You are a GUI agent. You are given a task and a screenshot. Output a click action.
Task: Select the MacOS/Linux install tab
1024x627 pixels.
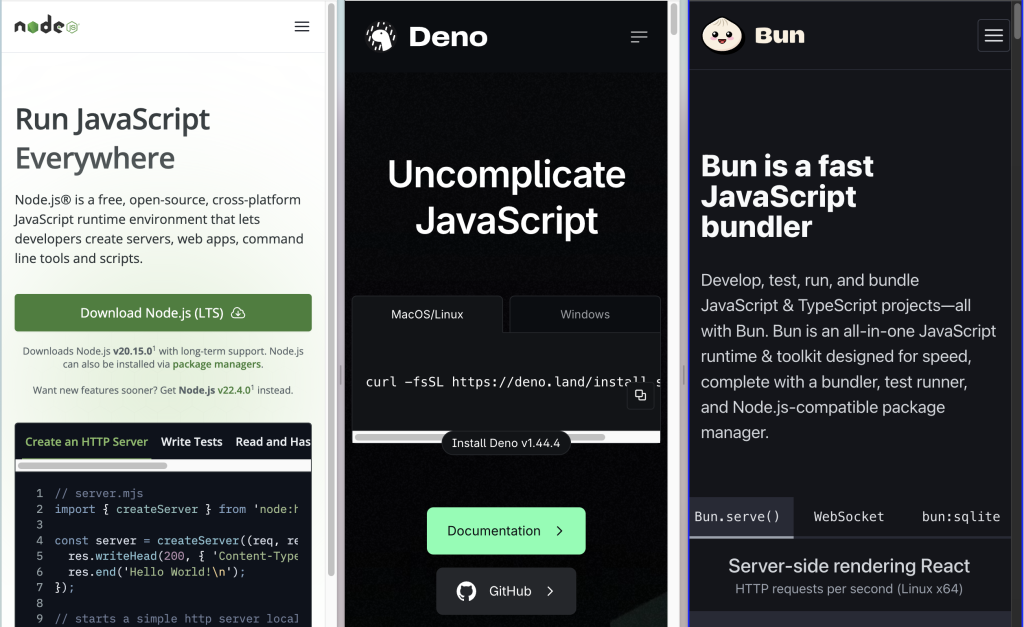427,314
